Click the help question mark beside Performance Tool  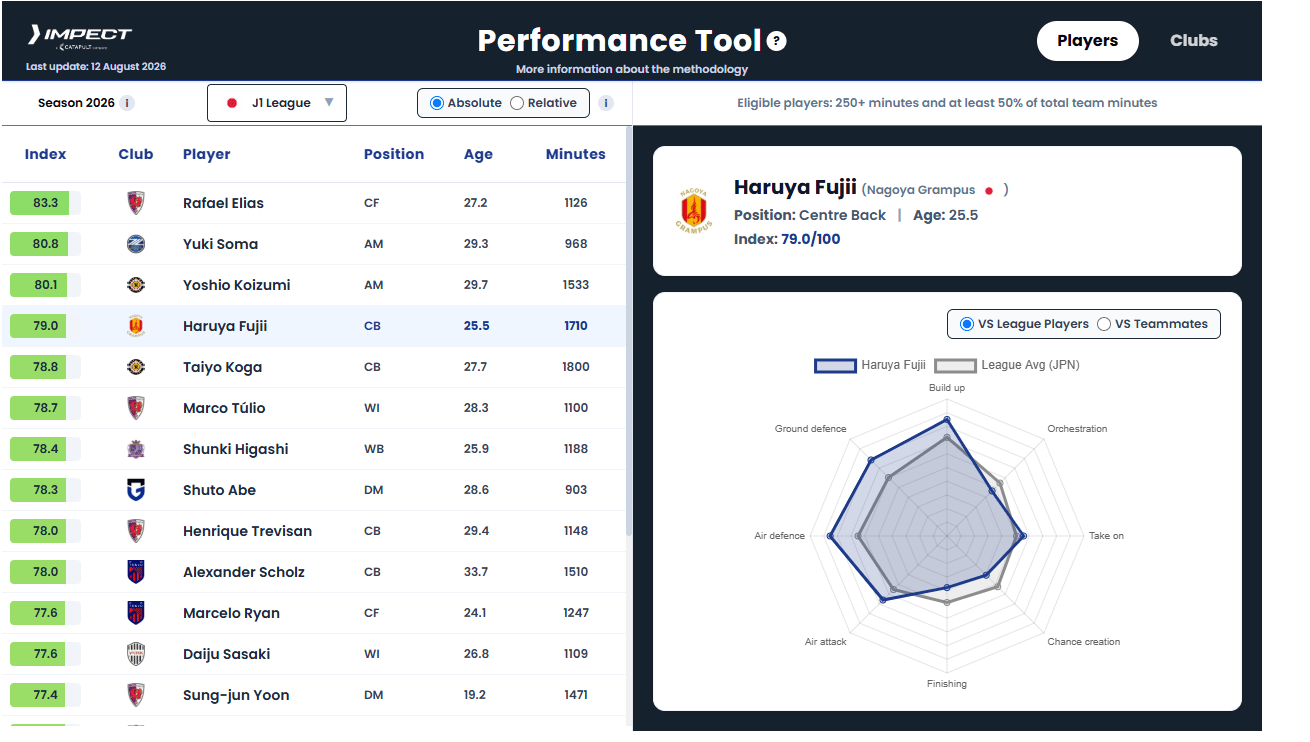[777, 41]
